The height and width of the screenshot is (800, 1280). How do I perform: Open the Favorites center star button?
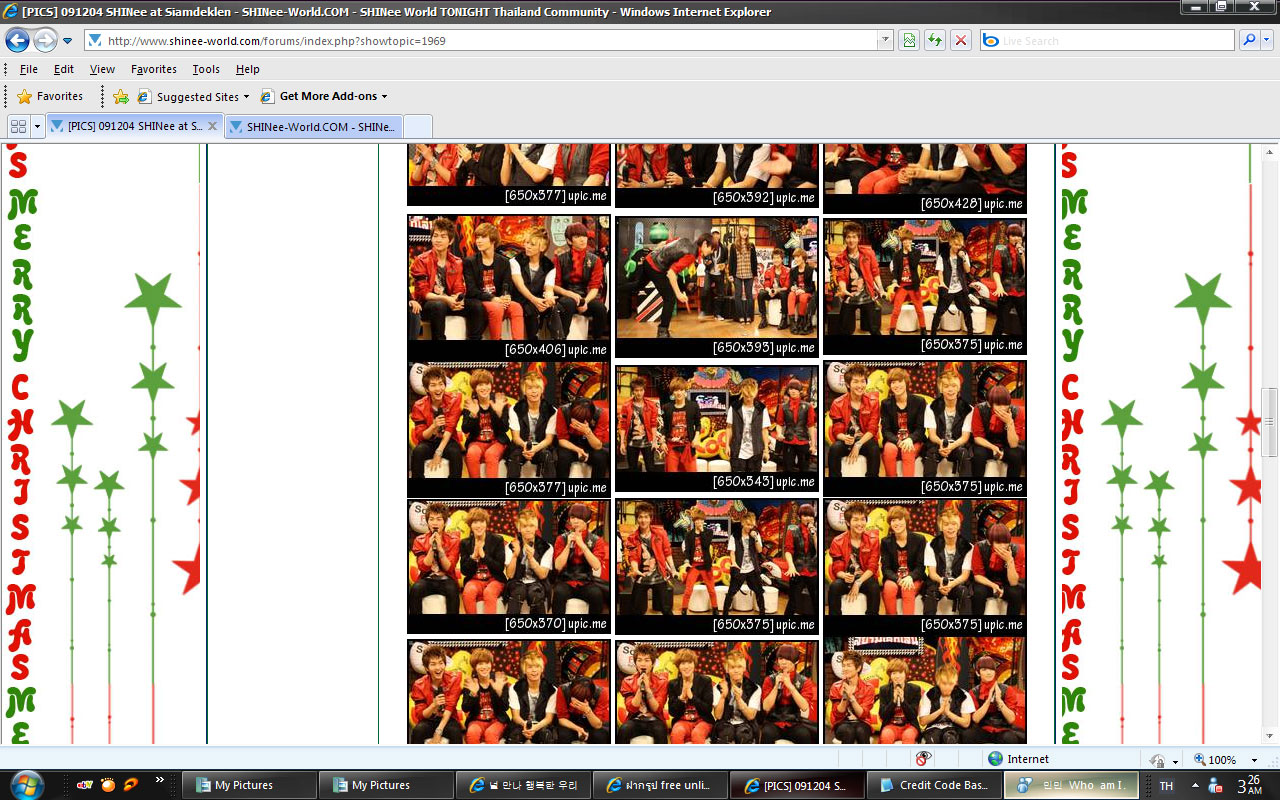(x=50, y=97)
